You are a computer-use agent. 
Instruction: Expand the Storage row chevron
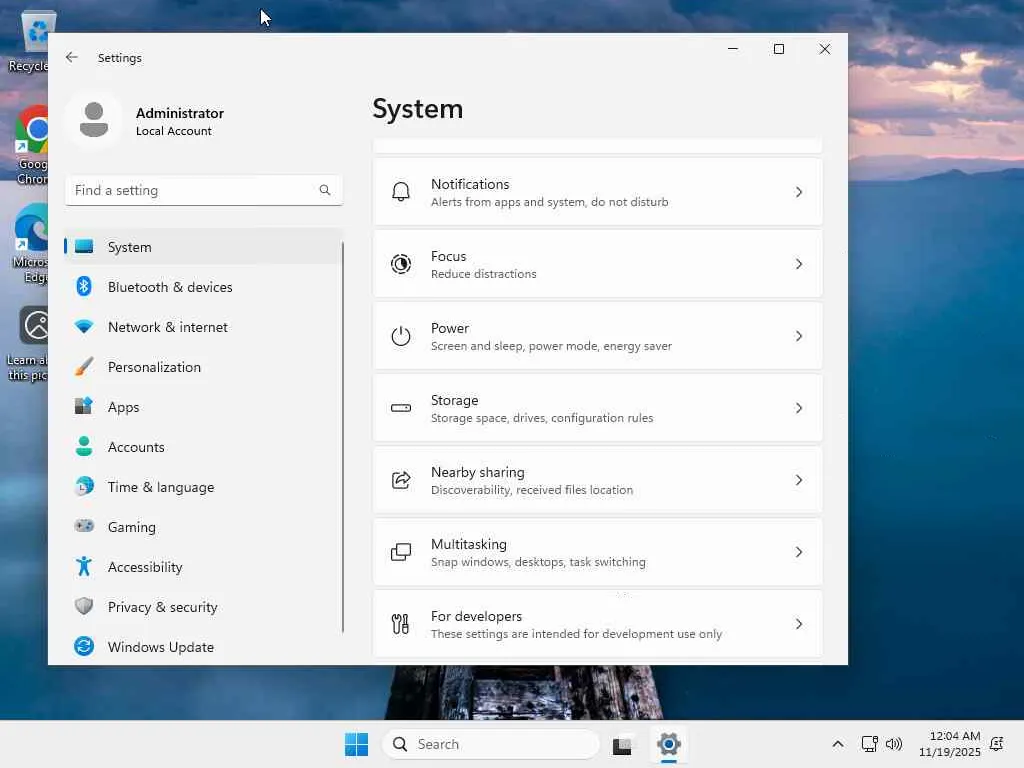(x=799, y=408)
